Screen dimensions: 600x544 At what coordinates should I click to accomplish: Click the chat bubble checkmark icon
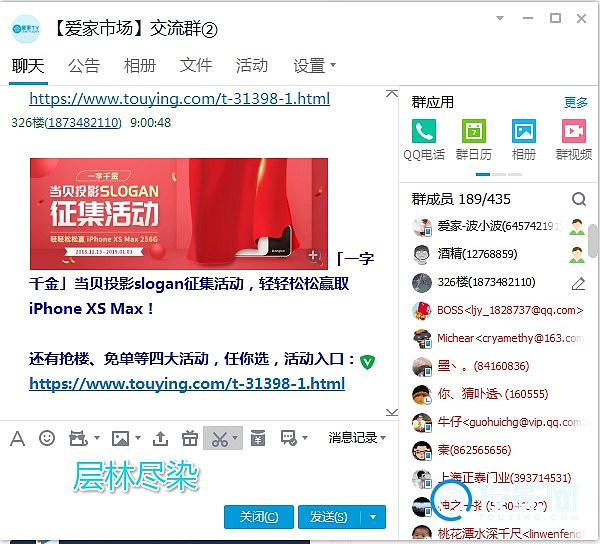[289, 438]
